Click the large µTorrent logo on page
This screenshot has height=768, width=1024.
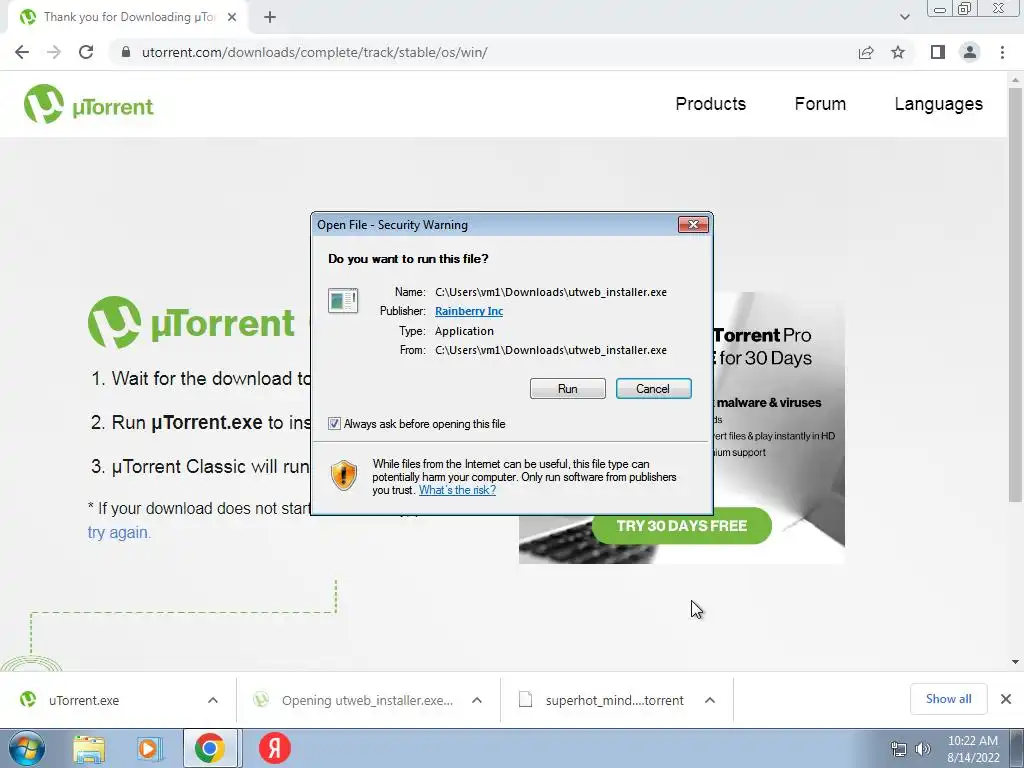191,322
